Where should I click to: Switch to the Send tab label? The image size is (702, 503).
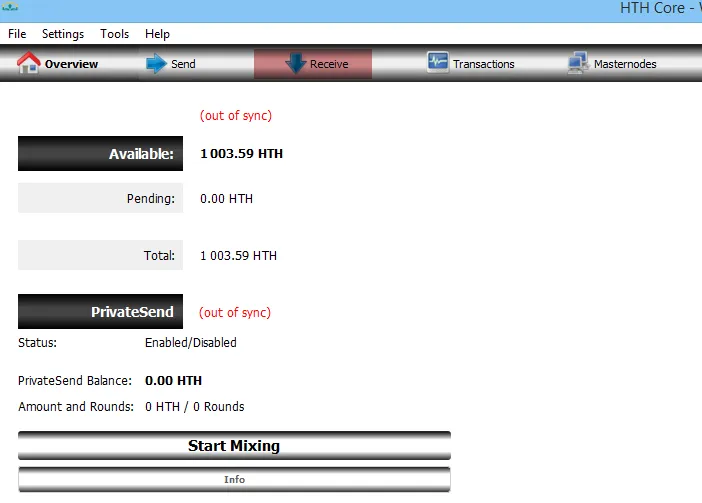click(x=183, y=64)
